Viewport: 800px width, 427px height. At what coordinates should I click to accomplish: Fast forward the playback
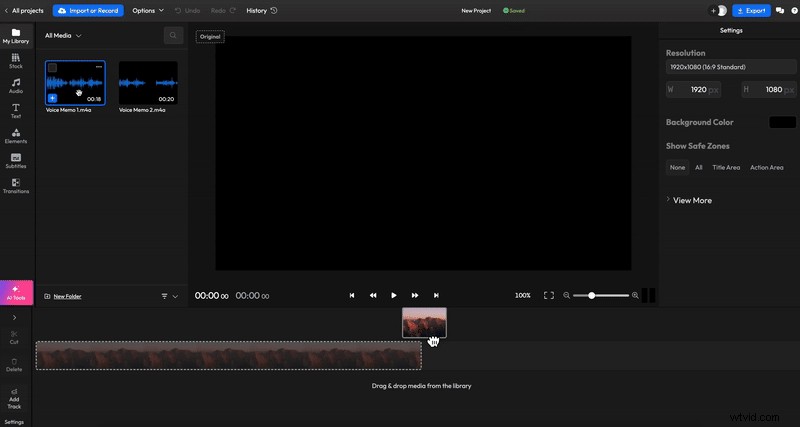tap(415, 295)
